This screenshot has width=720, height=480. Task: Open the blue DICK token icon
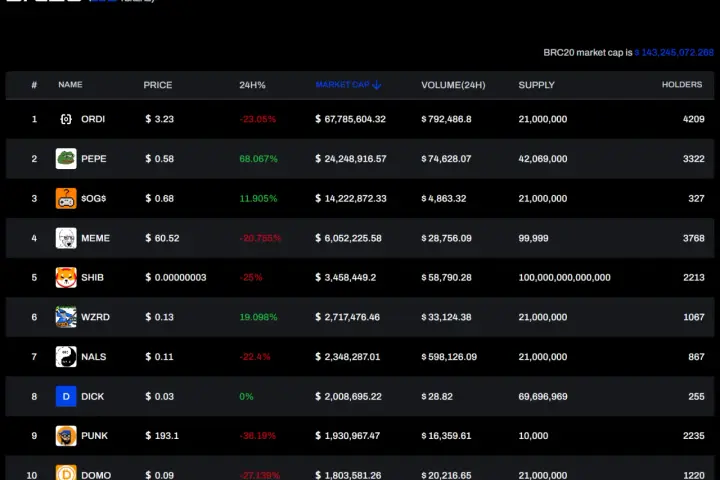66,396
